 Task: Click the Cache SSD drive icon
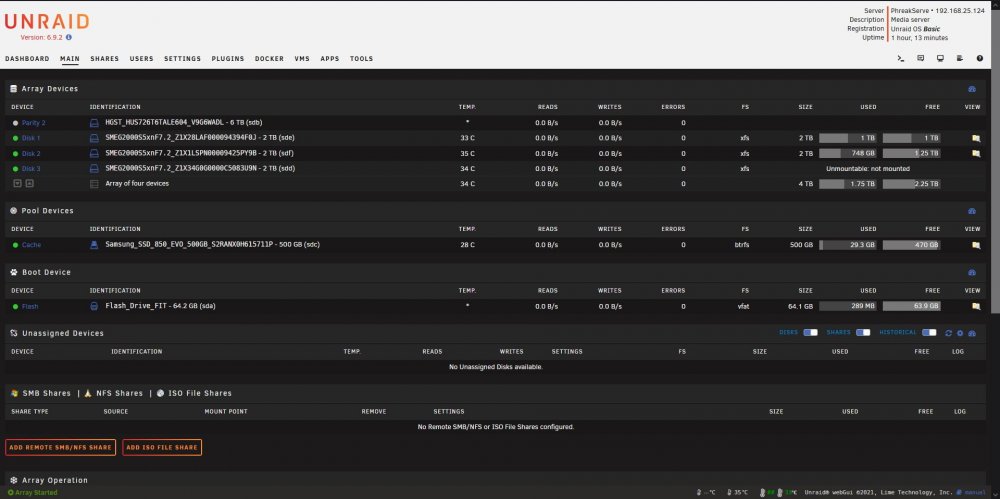pos(94,244)
